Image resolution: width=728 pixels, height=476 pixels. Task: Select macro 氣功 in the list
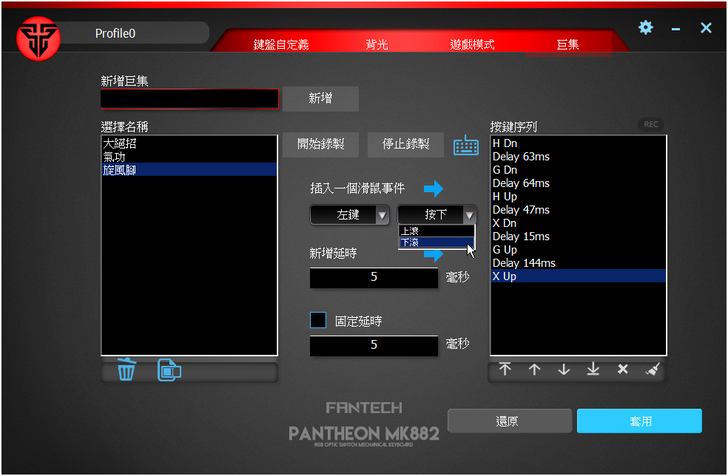pyautogui.click(x=189, y=156)
